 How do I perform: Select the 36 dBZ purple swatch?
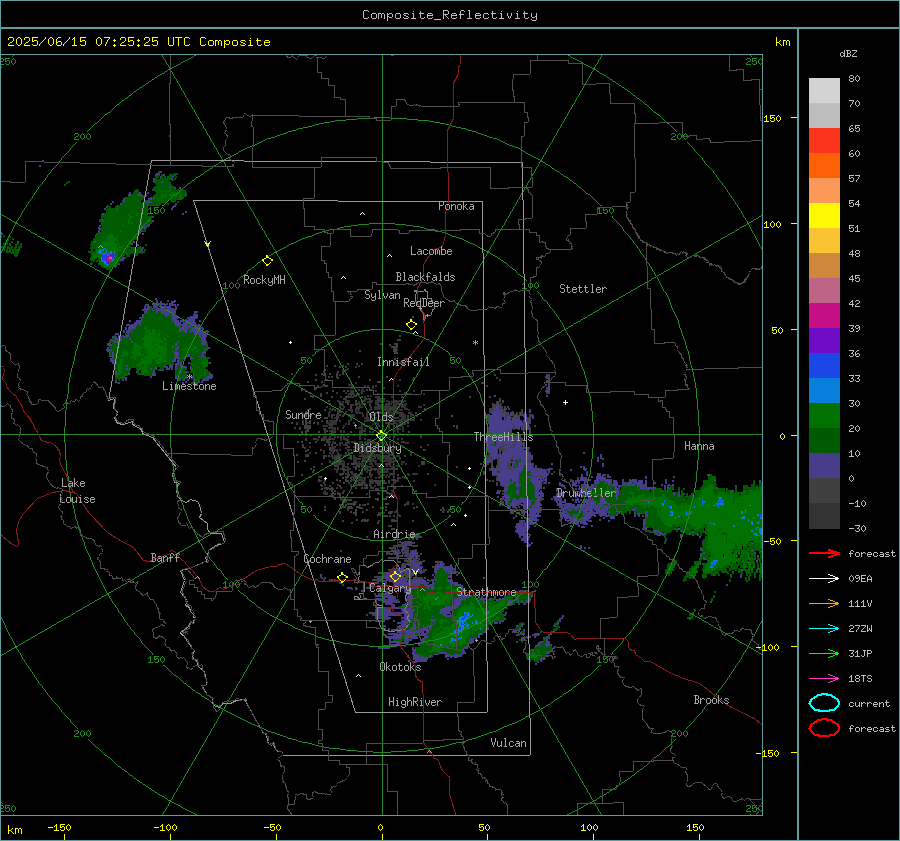(x=824, y=340)
